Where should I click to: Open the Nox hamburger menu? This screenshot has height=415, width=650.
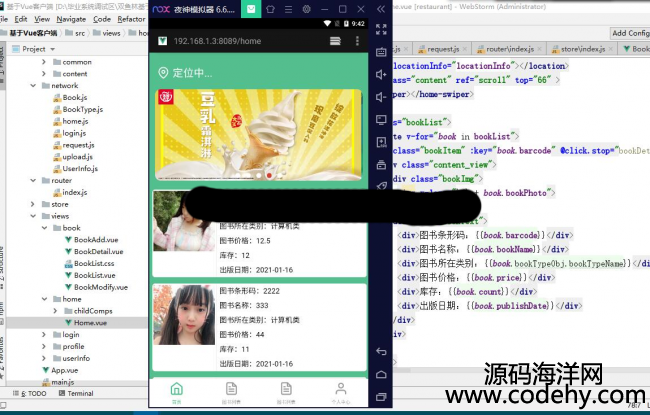click(x=289, y=9)
